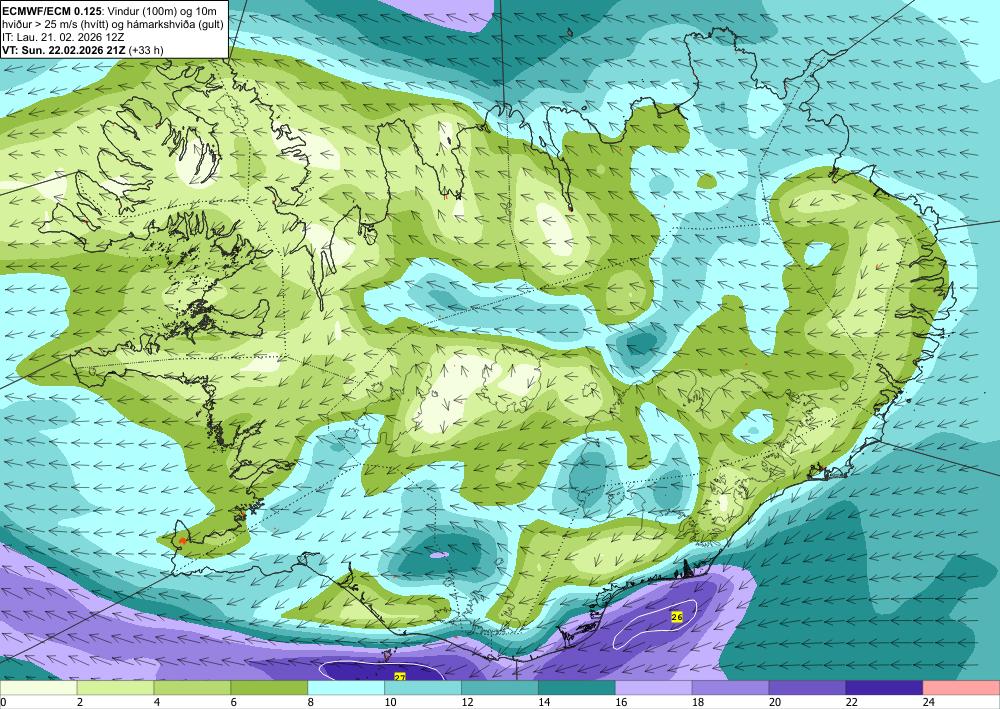
Task: Click the 'hviður > 25 m/s (hvítt)' text
Action: pos(54,24)
